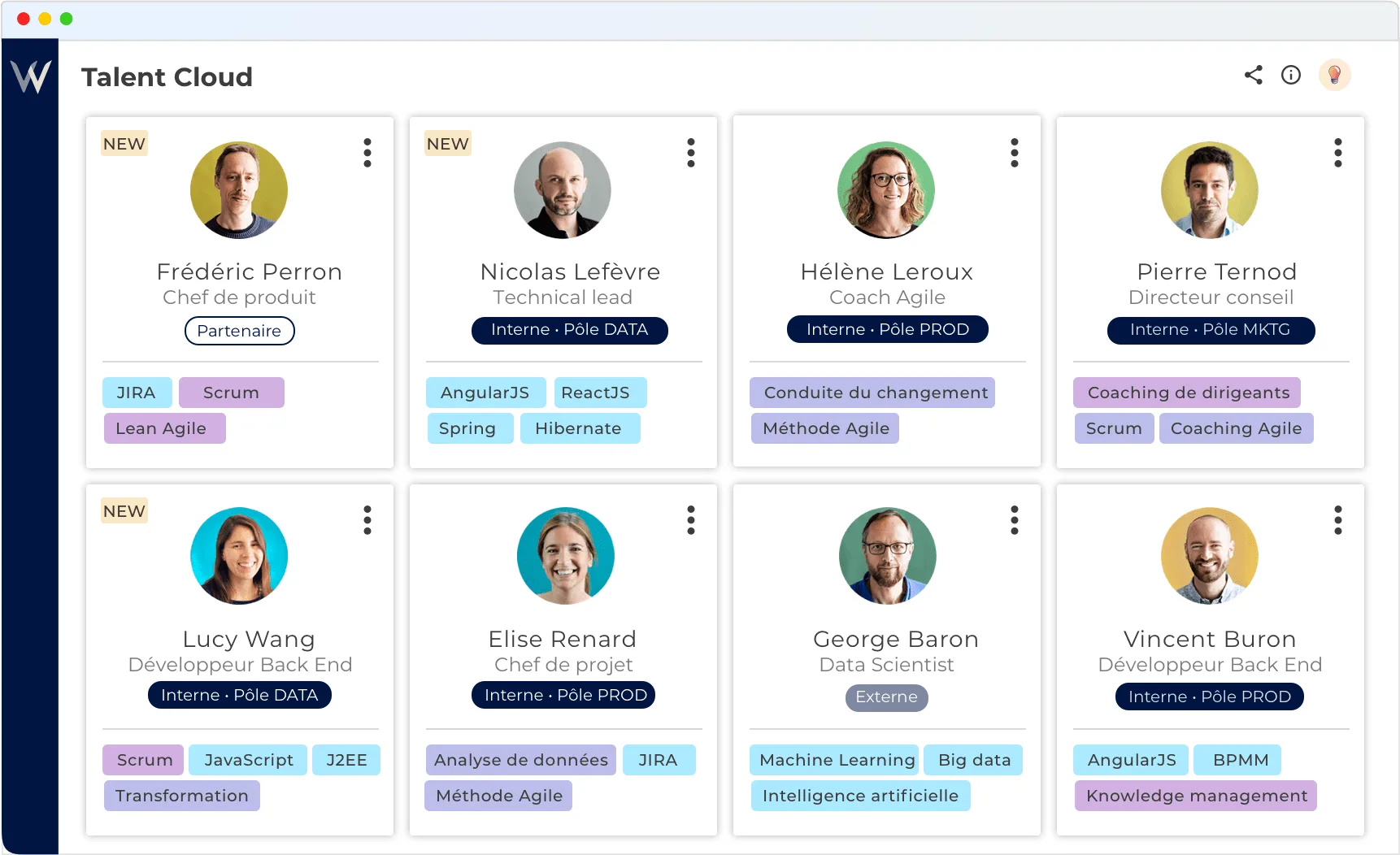Open Nicolas Lefèvre's kebab menu
Image resolution: width=1400 pixels, height=855 pixels.
(691, 153)
